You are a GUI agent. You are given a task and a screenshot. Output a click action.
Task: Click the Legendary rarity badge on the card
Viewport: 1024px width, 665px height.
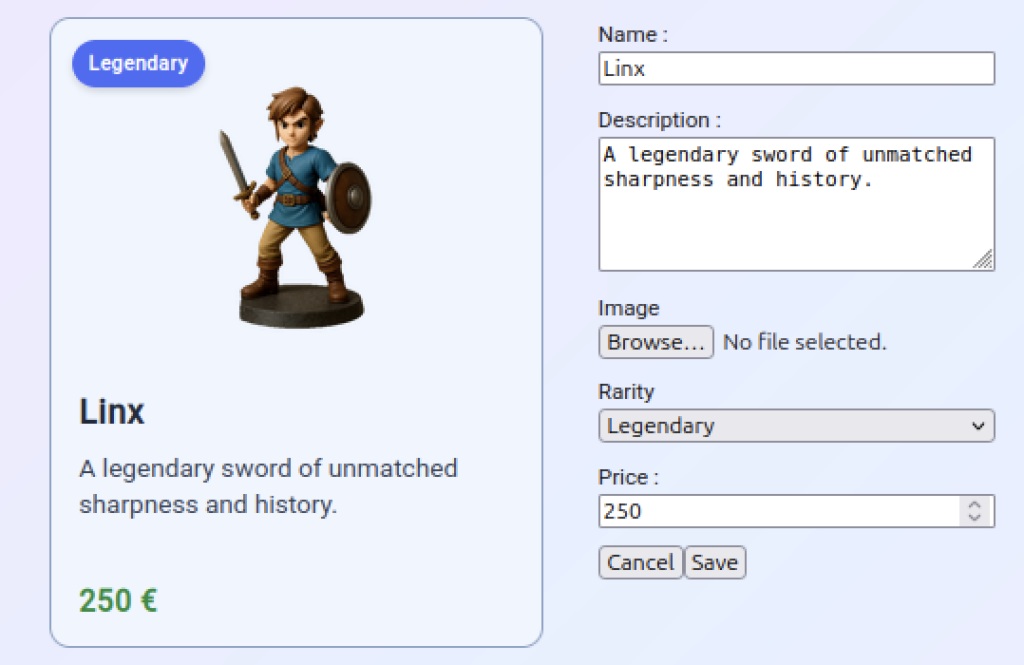pyautogui.click(x=138, y=64)
